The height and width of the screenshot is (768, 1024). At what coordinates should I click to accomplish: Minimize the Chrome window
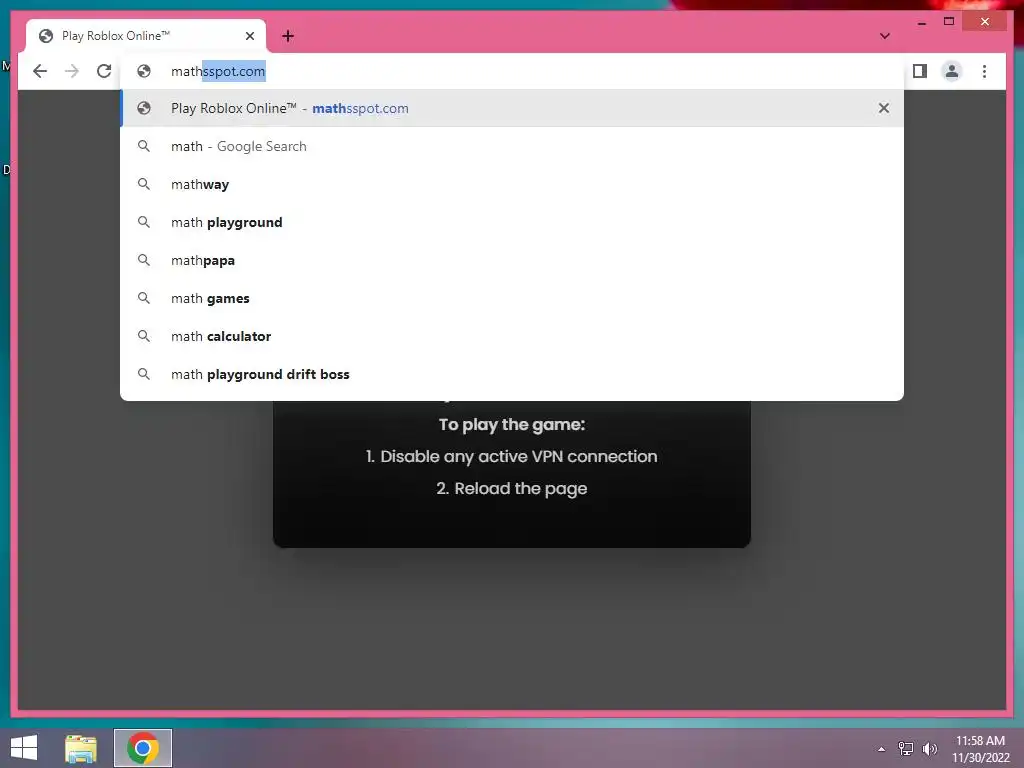[x=921, y=22]
